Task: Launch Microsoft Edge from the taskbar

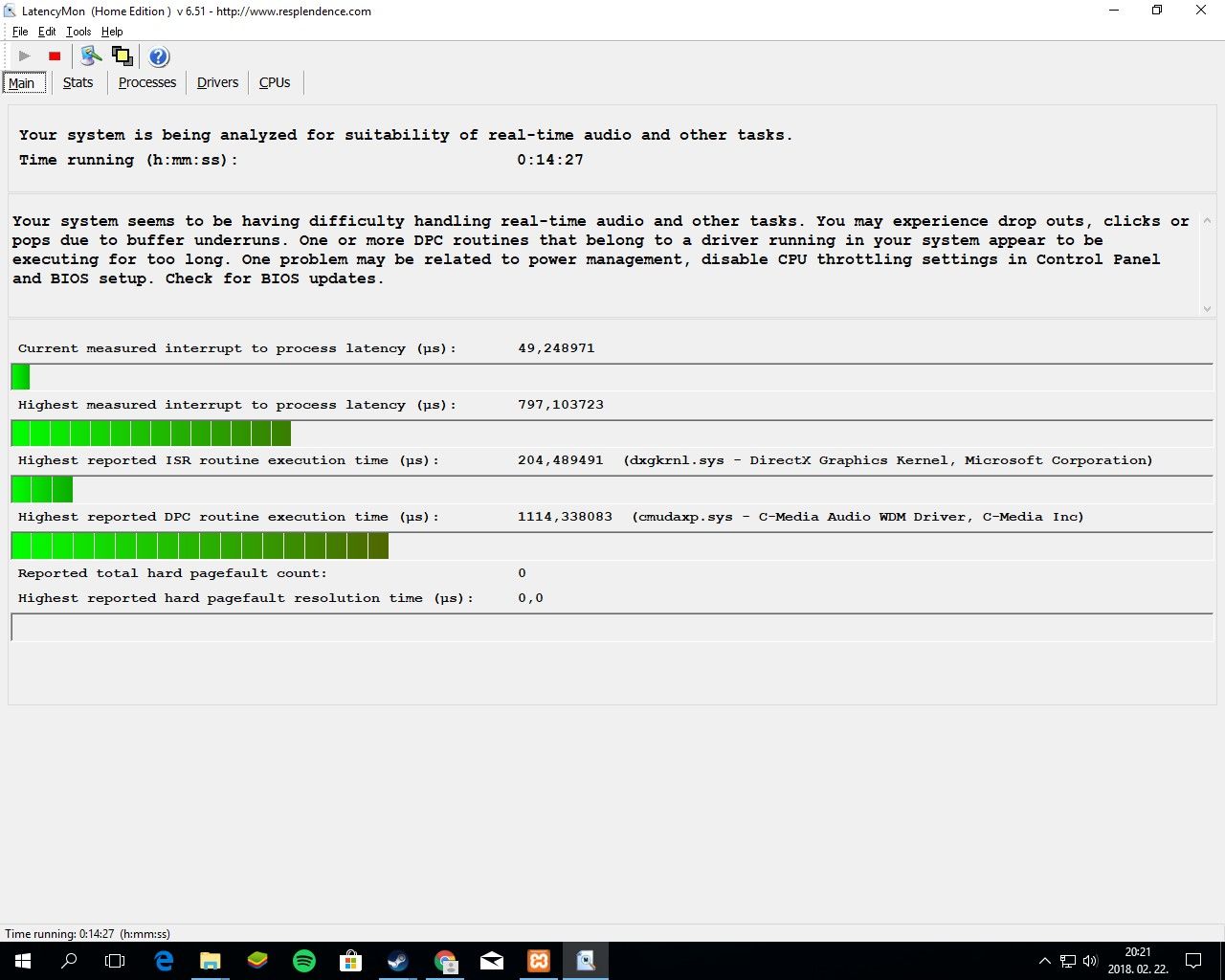Action: coord(164,961)
